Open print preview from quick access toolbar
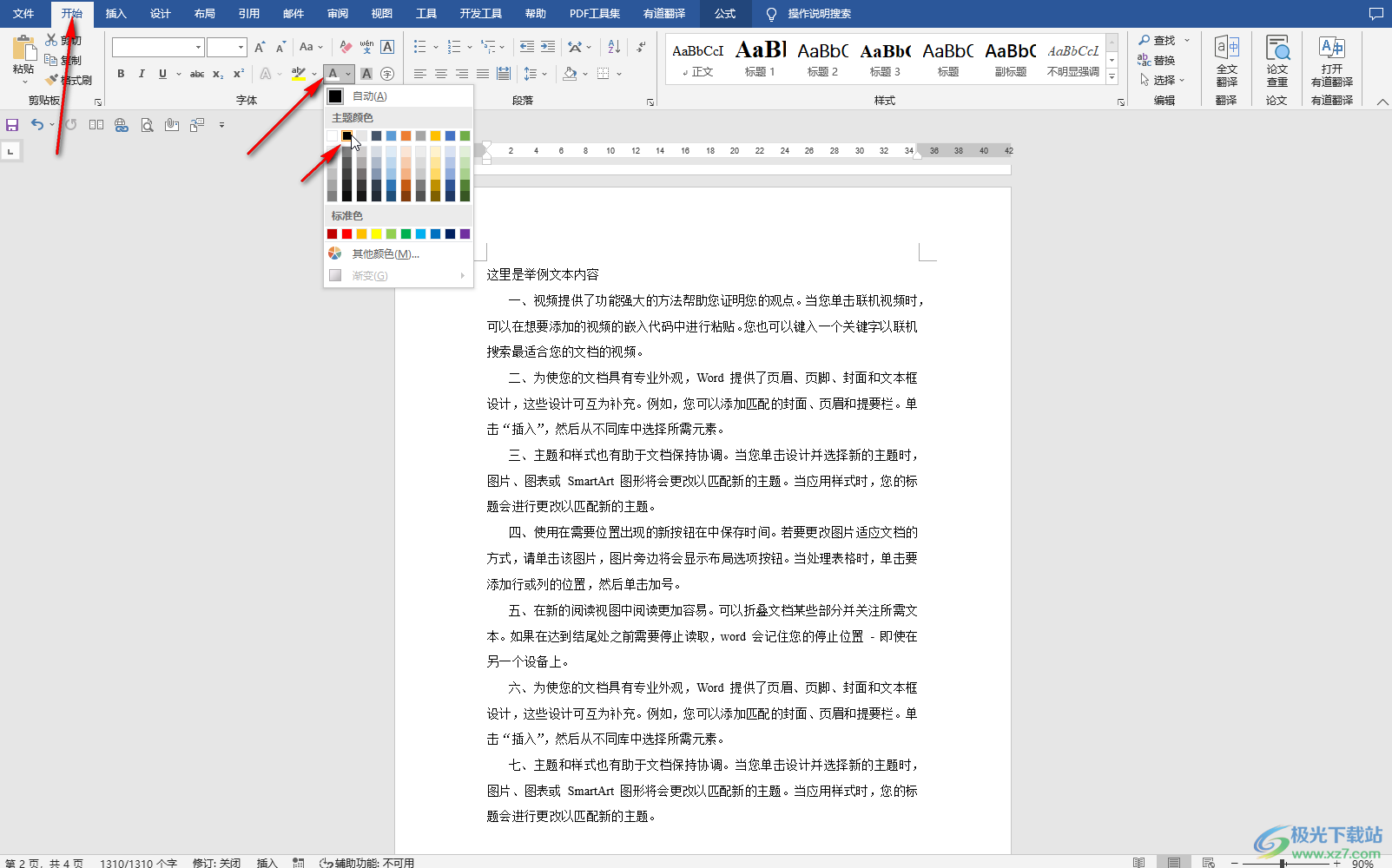Image resolution: width=1392 pixels, height=868 pixels. click(x=147, y=125)
